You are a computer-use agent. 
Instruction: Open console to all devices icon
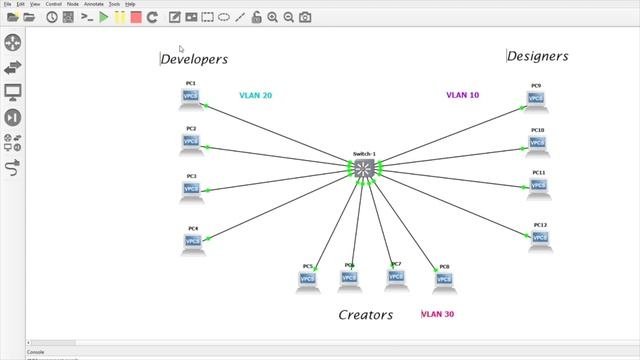(87, 17)
